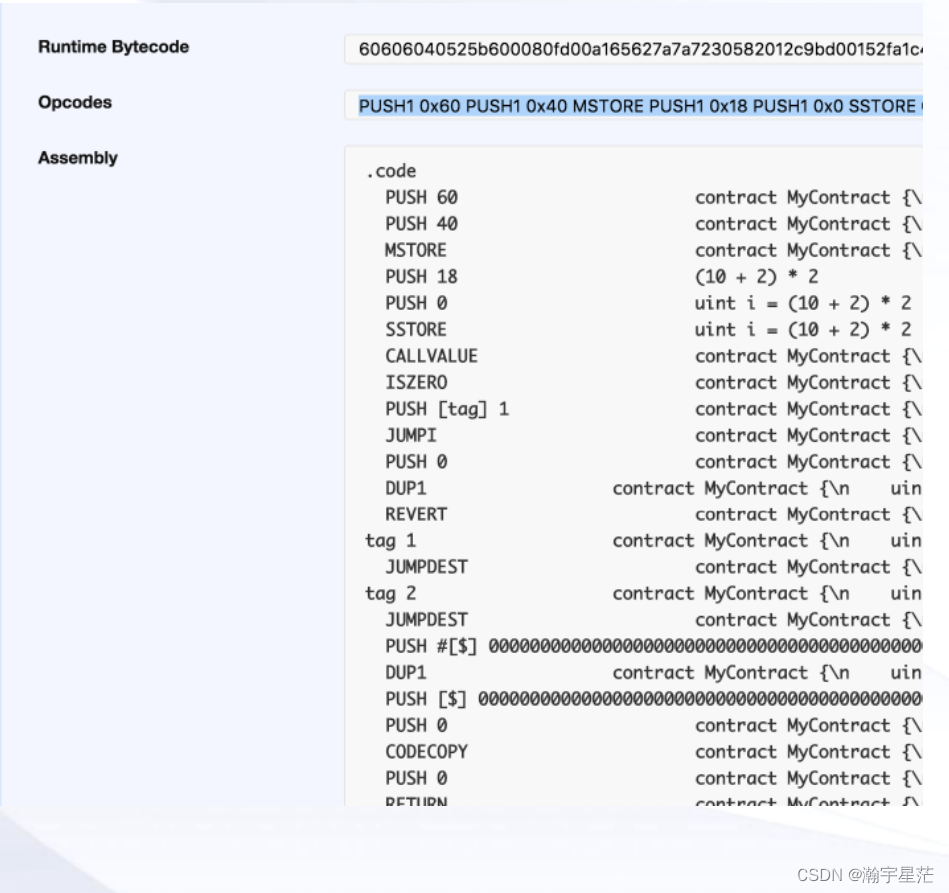Click the JUMPDEST under tag 2
949x893 pixels.
coord(427,620)
